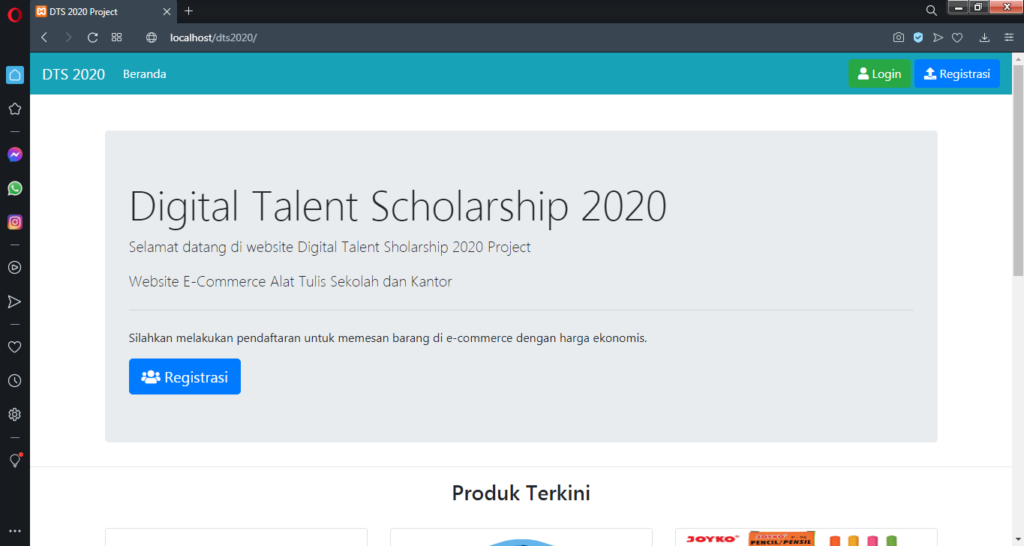Screen dimensions: 1024x546
Task: Click the Opera menu logo
Action: (14, 14)
